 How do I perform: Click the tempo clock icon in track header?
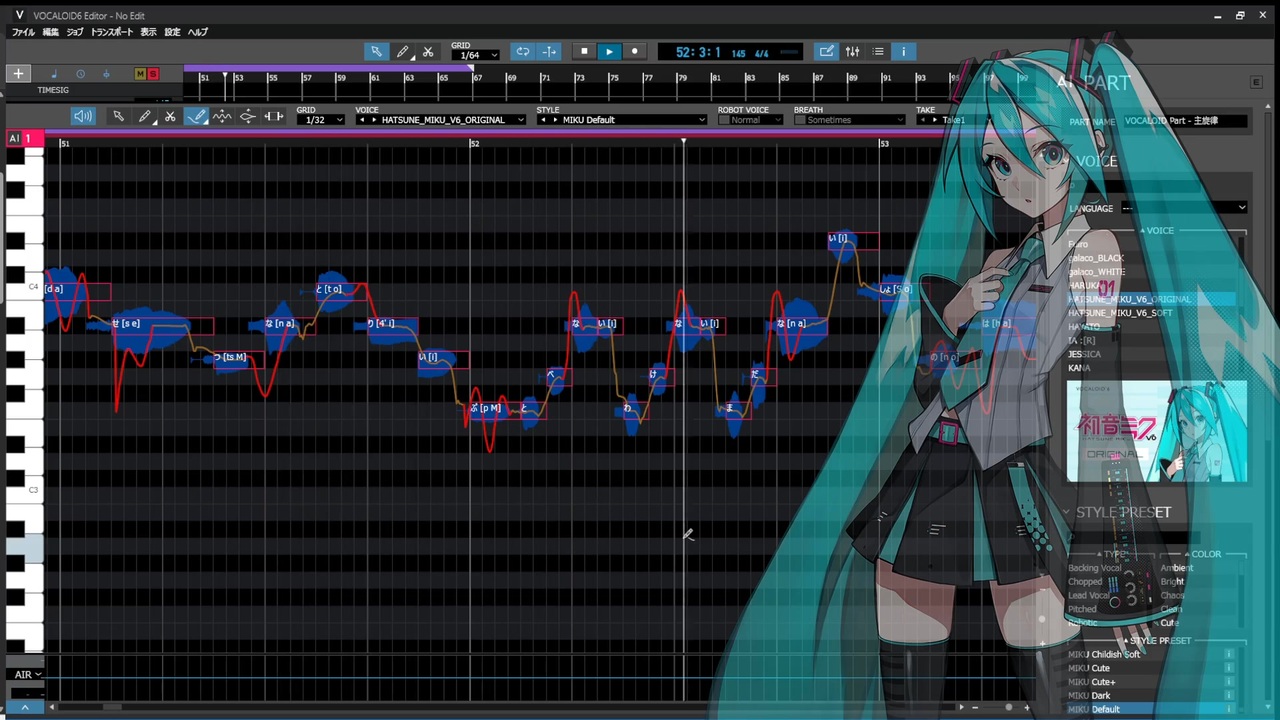coord(80,74)
